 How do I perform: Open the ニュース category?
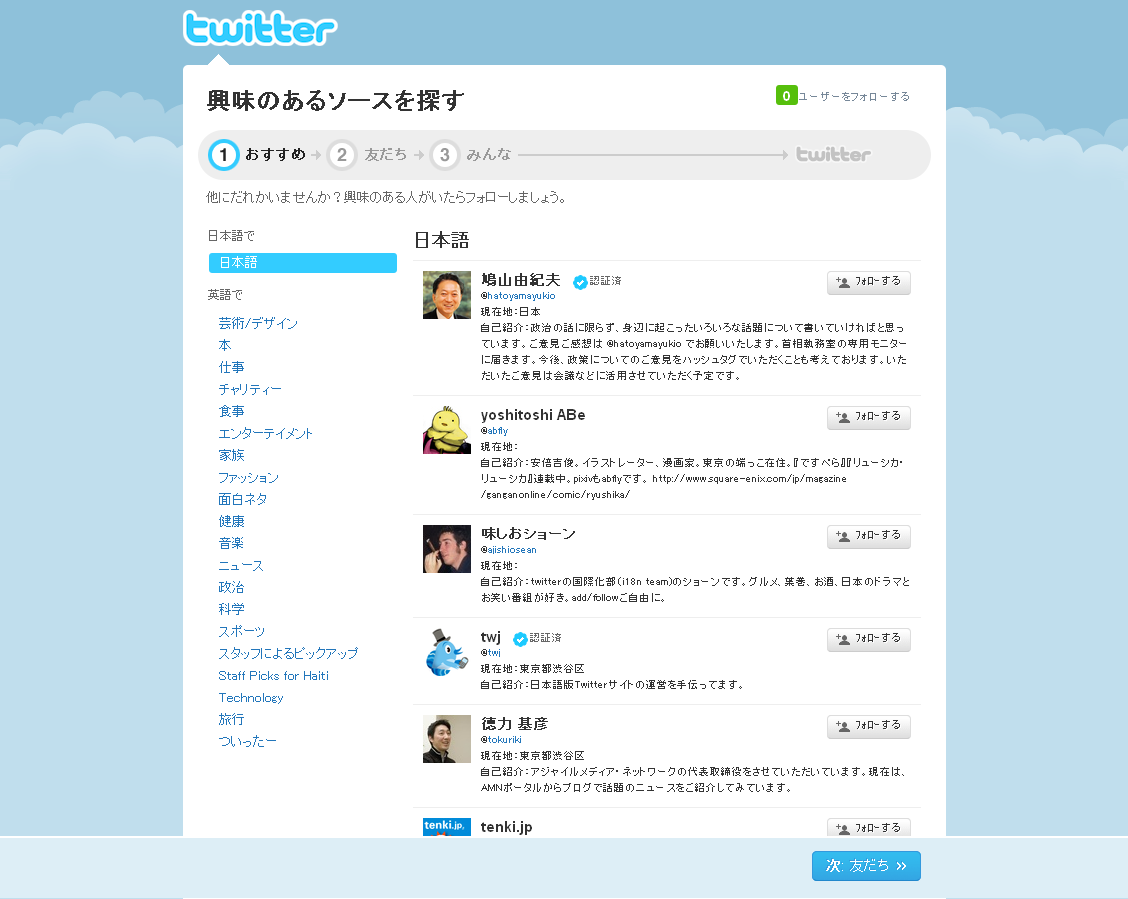[240, 566]
